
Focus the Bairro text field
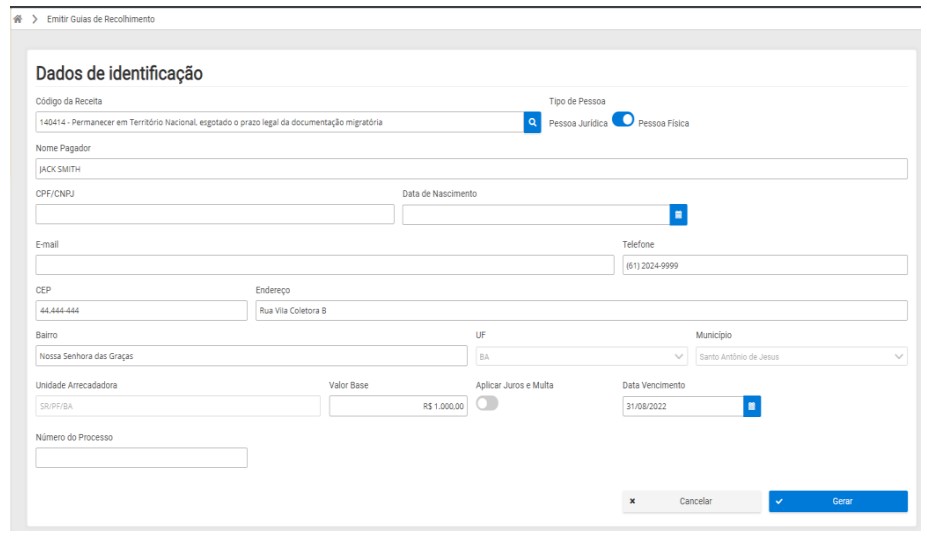coord(251,357)
